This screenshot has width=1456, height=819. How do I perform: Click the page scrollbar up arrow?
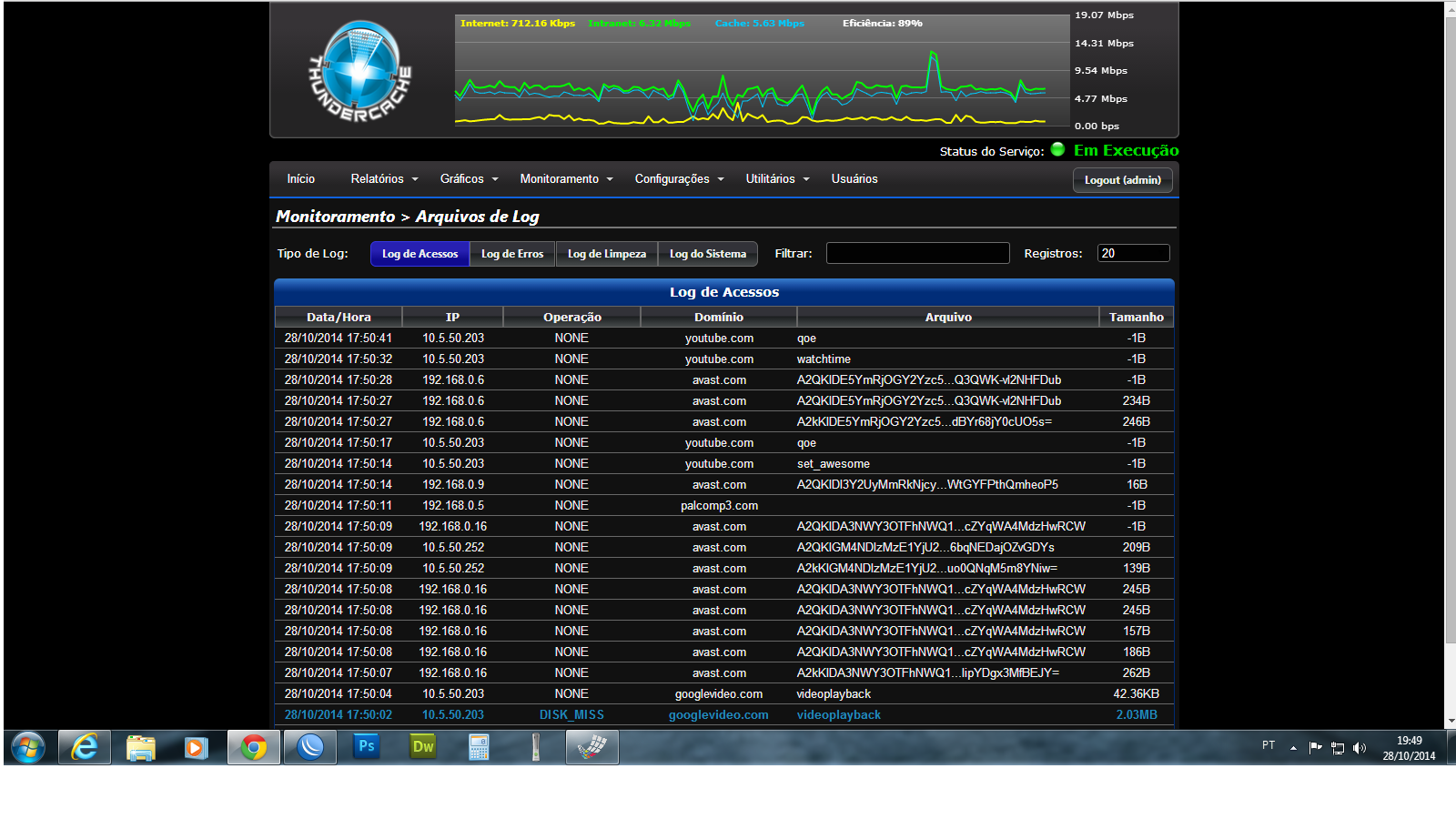1450,8
